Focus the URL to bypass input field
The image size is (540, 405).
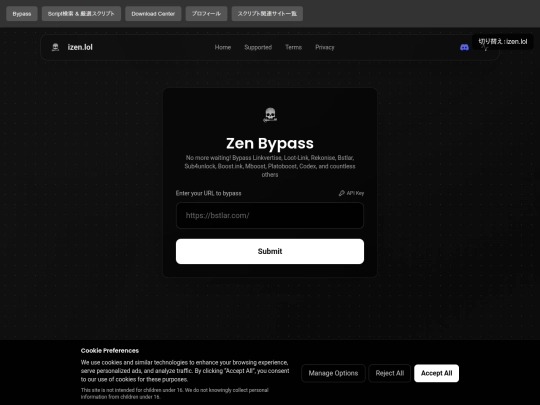point(270,216)
